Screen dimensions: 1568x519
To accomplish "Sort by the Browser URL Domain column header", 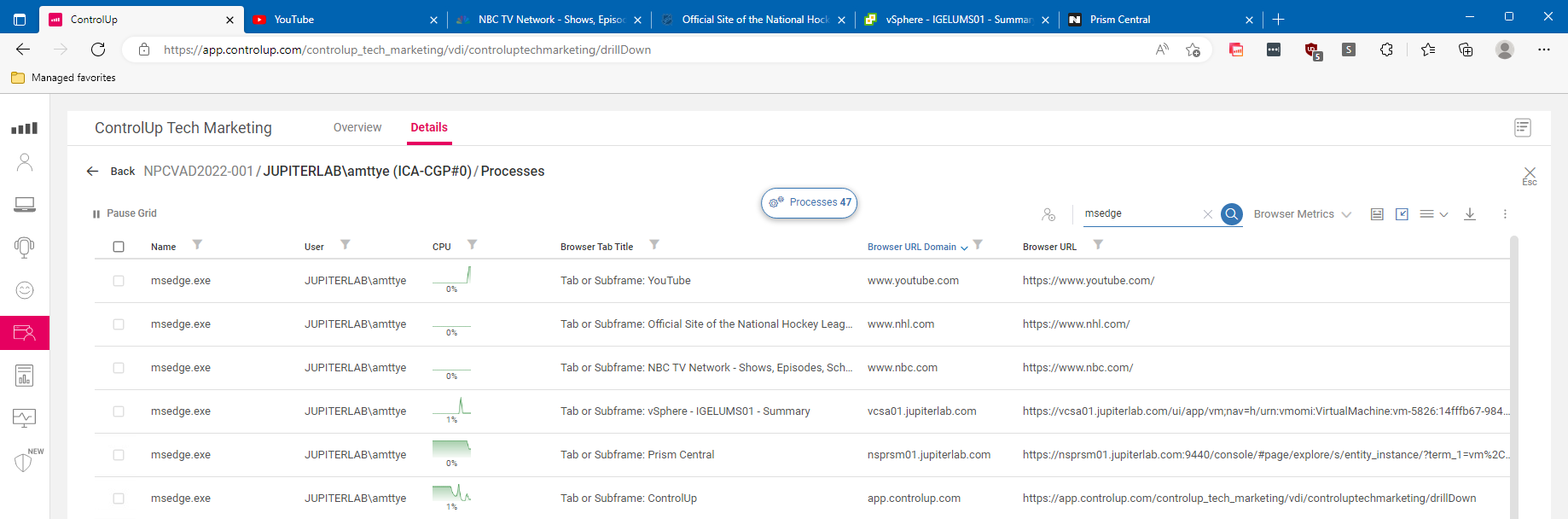I will point(912,247).
